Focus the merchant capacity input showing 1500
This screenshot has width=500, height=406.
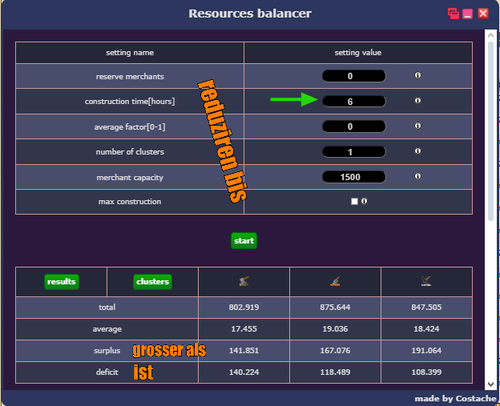(354, 177)
